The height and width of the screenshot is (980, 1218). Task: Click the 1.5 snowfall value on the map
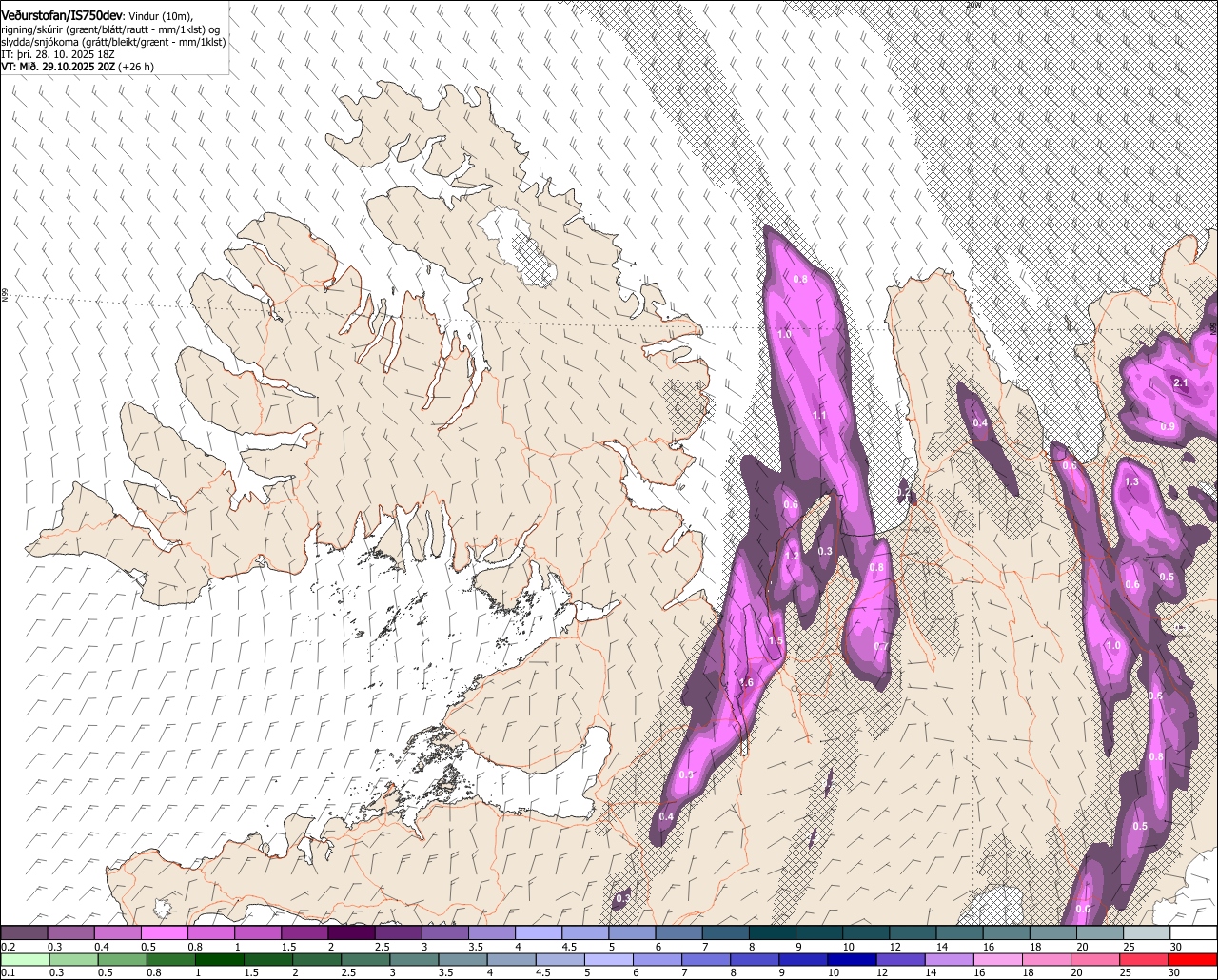tap(776, 641)
